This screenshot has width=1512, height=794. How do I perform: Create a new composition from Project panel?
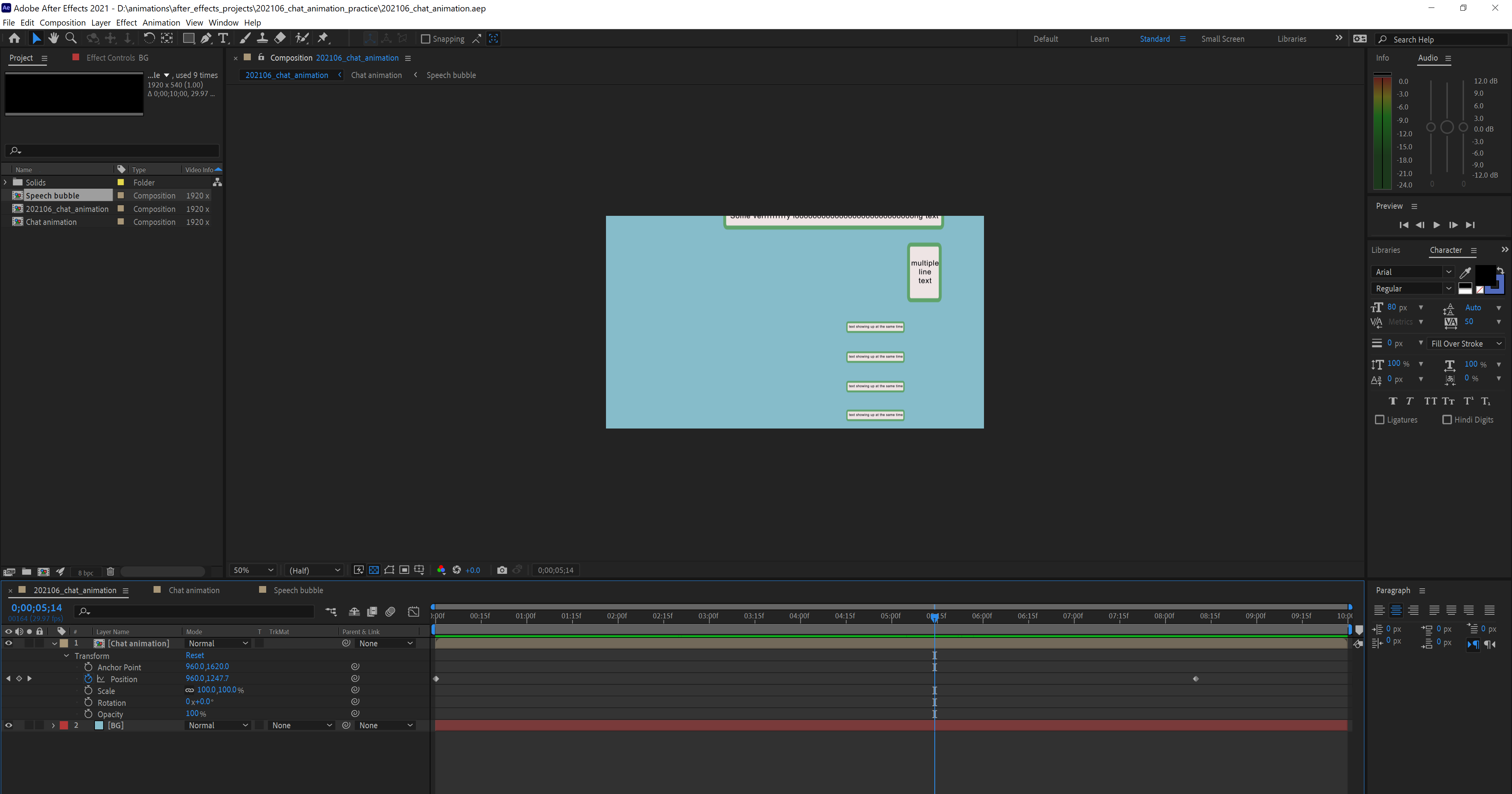tap(43, 571)
